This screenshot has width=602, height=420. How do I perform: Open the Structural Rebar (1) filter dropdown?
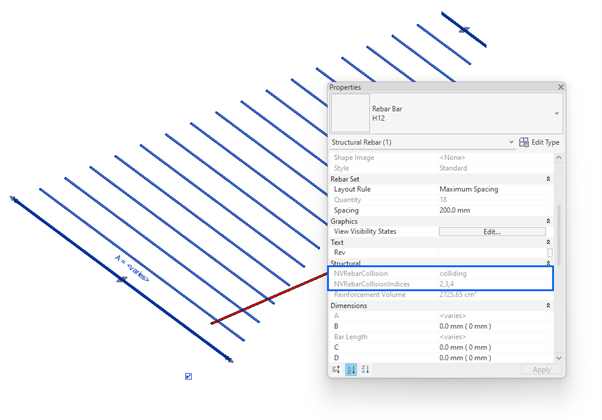click(511, 143)
